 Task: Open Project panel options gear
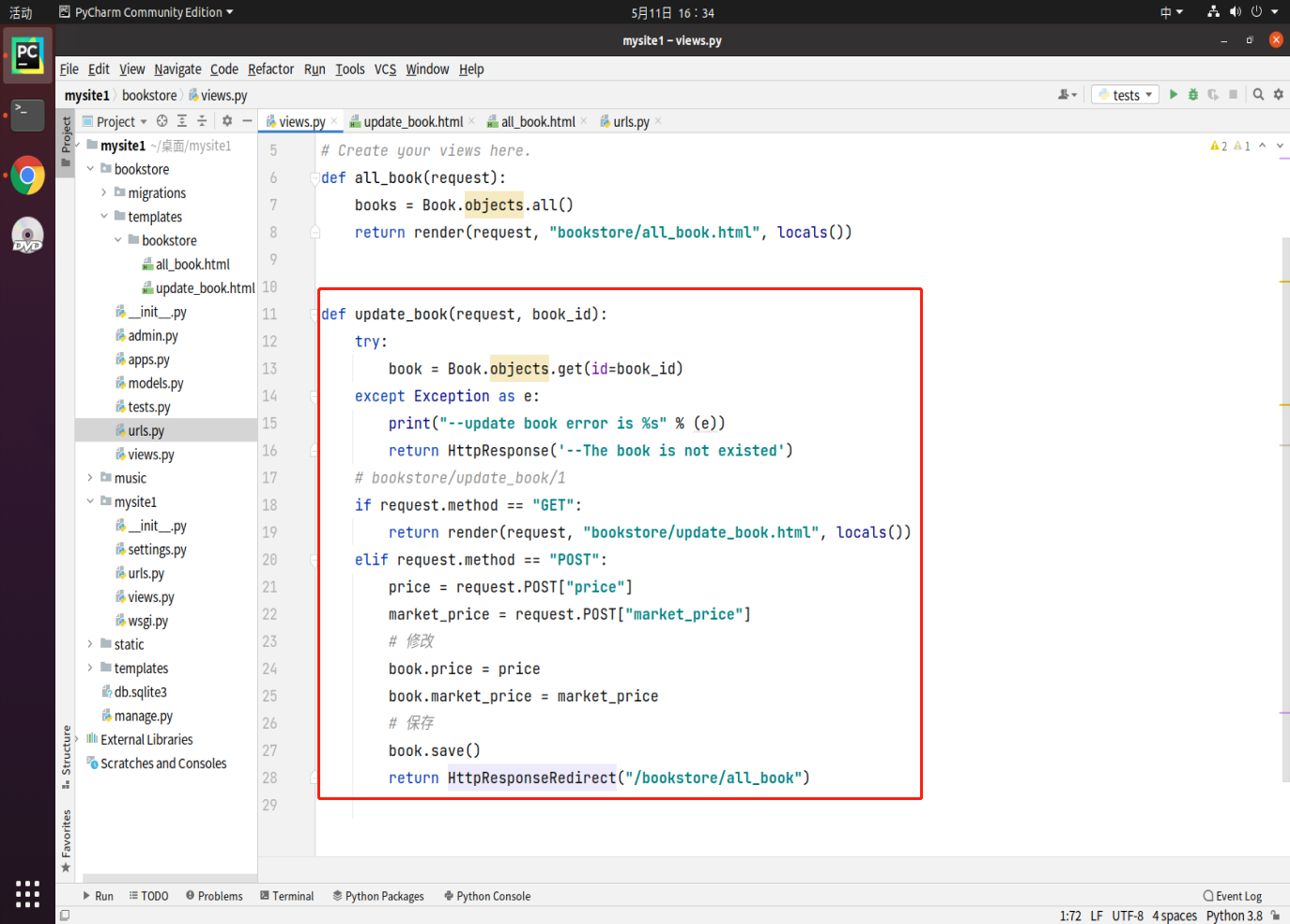tap(227, 121)
